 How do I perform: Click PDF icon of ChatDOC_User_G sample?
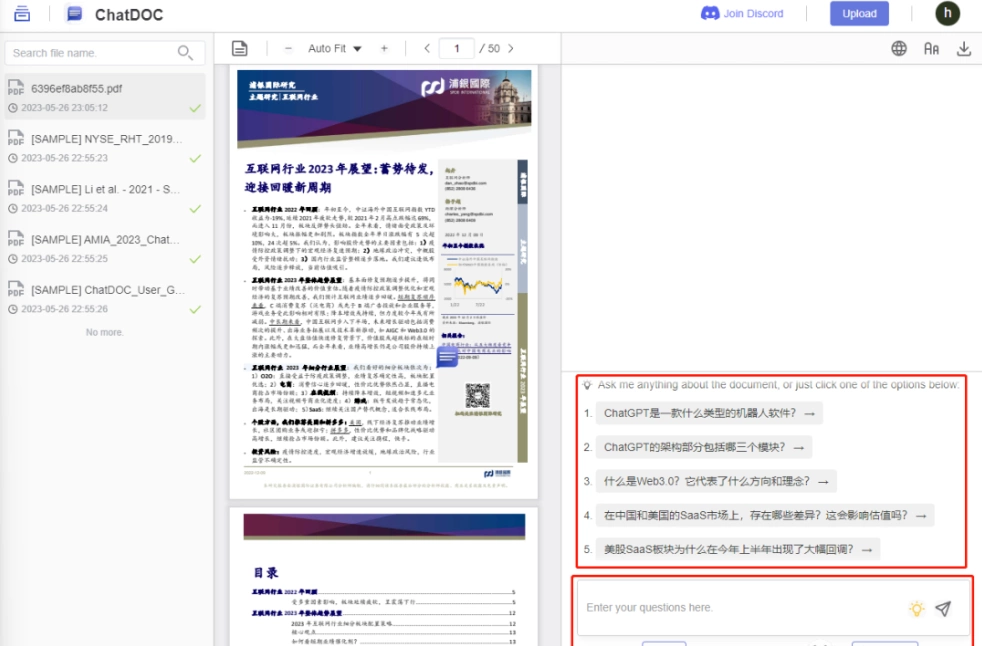coord(16,289)
